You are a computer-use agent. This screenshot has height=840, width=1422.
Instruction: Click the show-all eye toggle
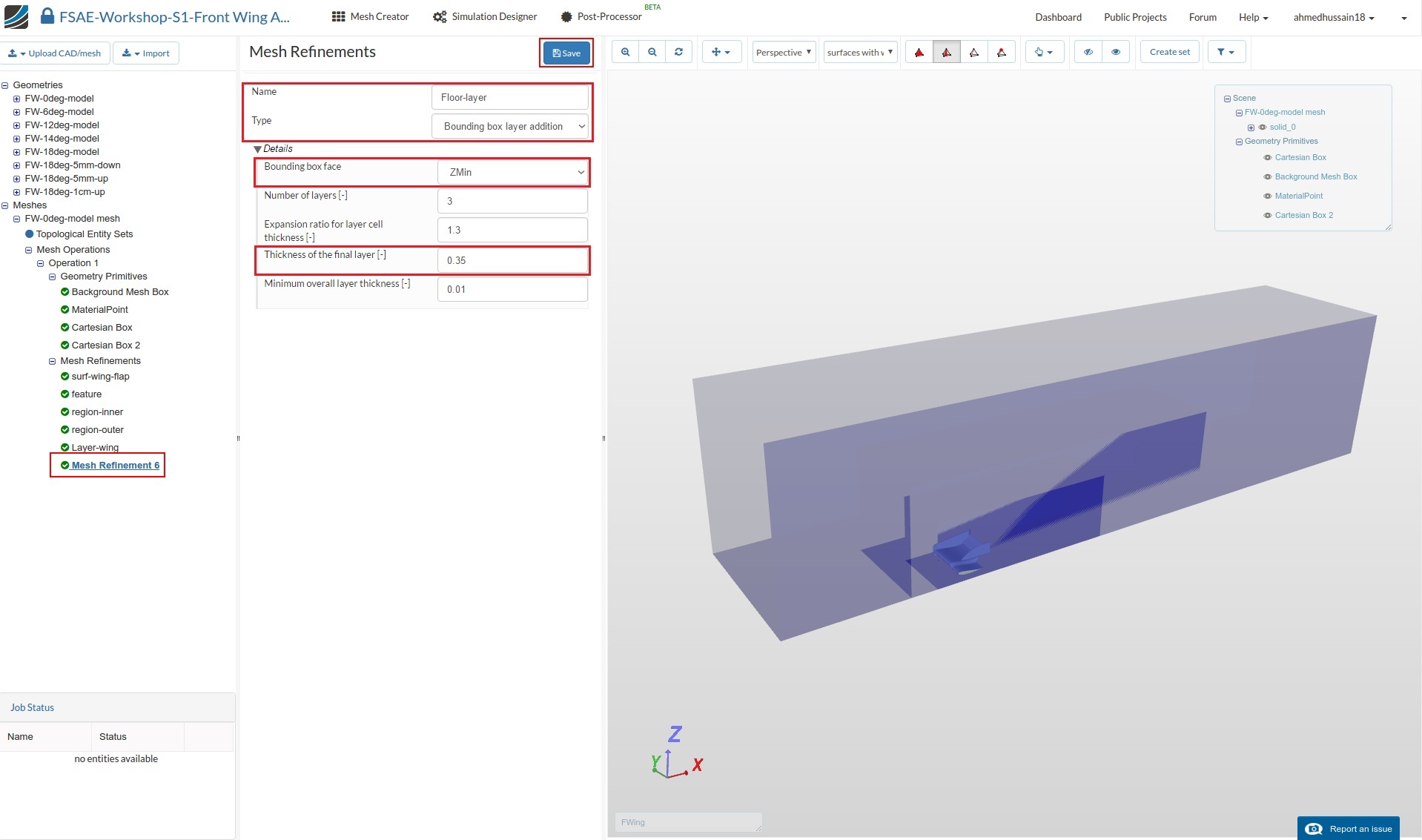[x=1115, y=52]
